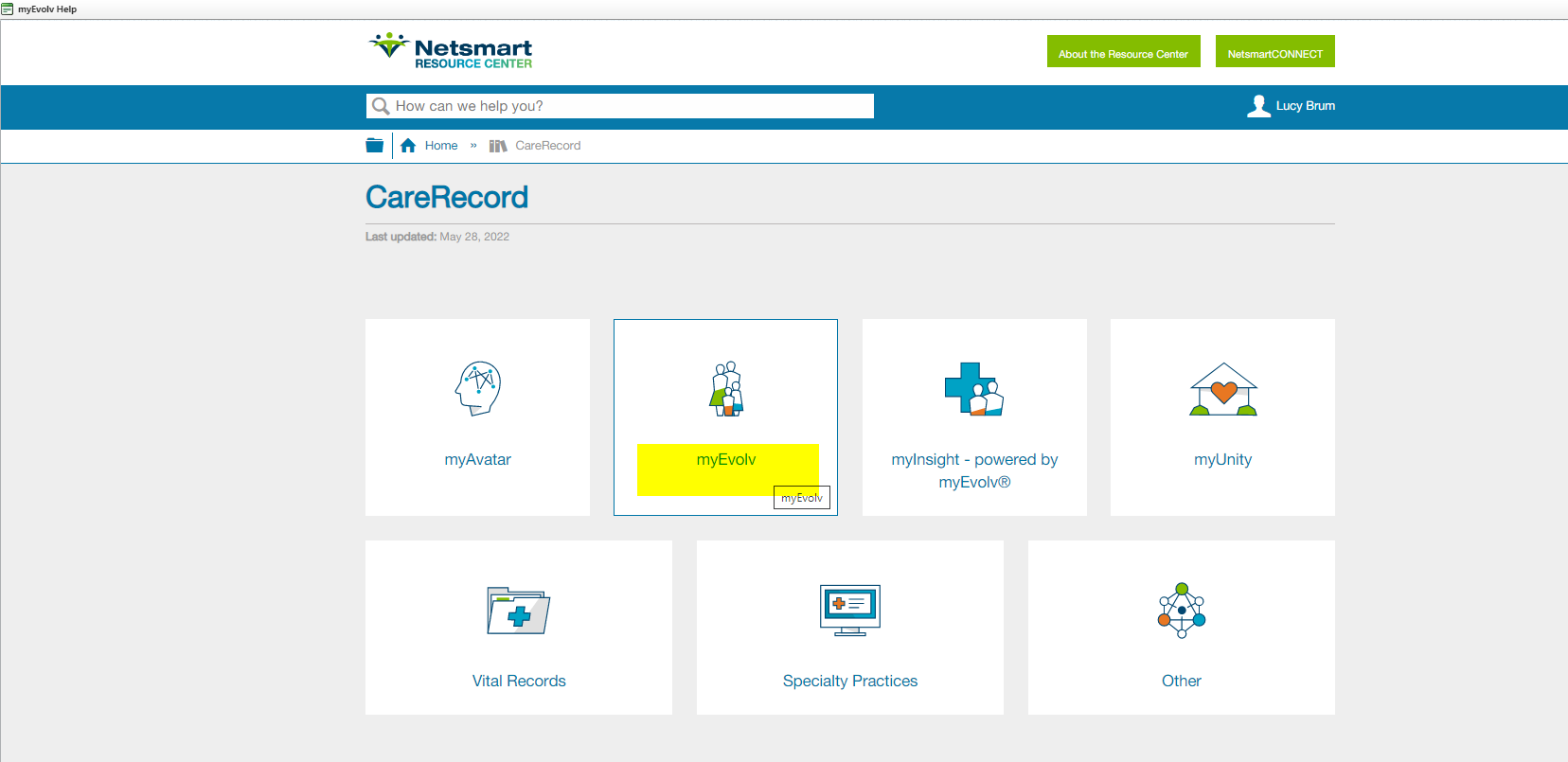Click the Vital Records folder icon
Image resolution: width=1568 pixels, height=762 pixels.
click(519, 611)
